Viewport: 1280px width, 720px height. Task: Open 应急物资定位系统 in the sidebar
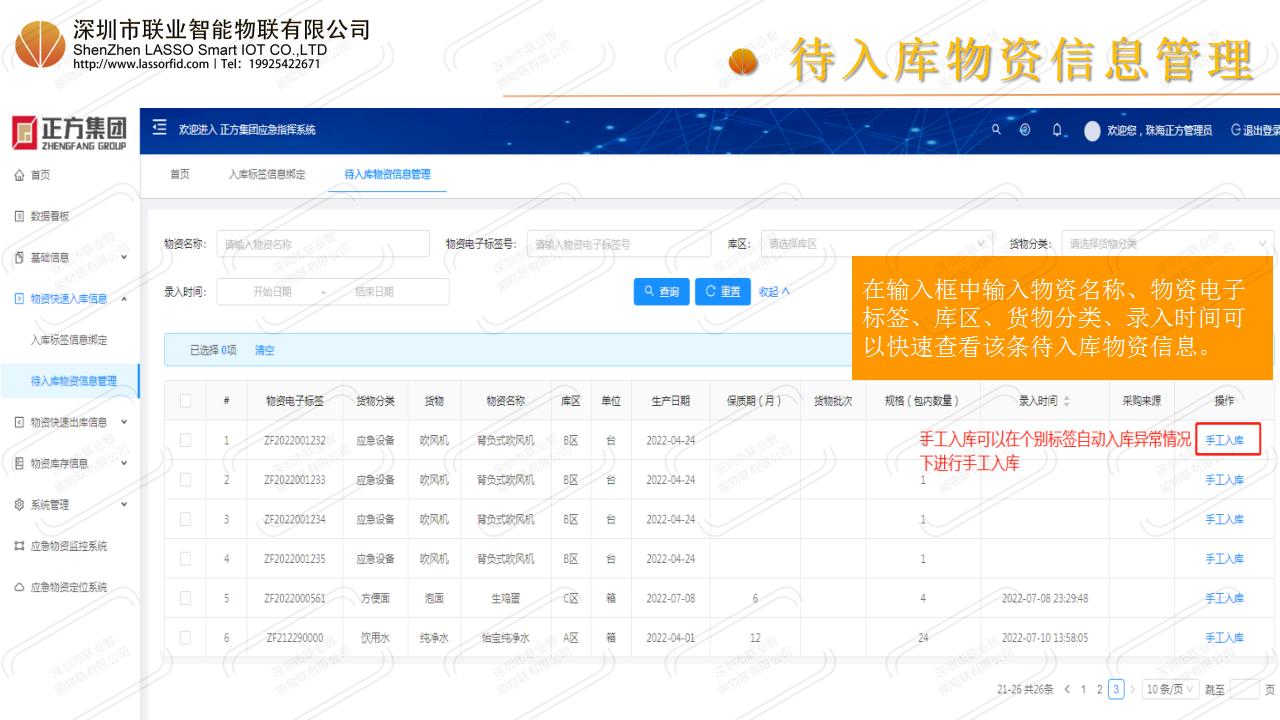pyautogui.click(x=68, y=587)
